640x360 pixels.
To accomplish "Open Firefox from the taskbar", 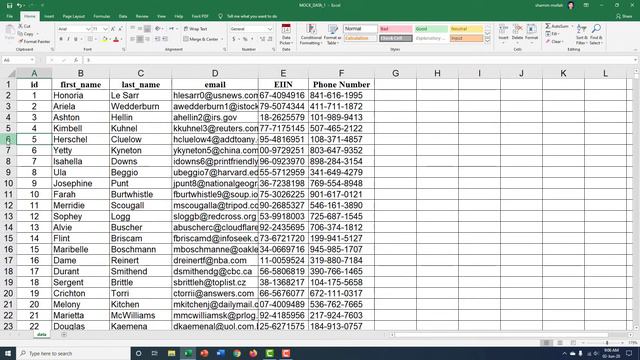I will [x=253, y=353].
